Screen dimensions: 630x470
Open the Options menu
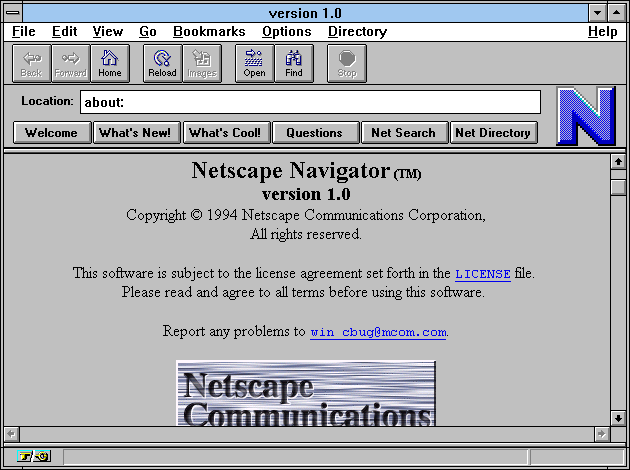pyautogui.click(x=287, y=31)
